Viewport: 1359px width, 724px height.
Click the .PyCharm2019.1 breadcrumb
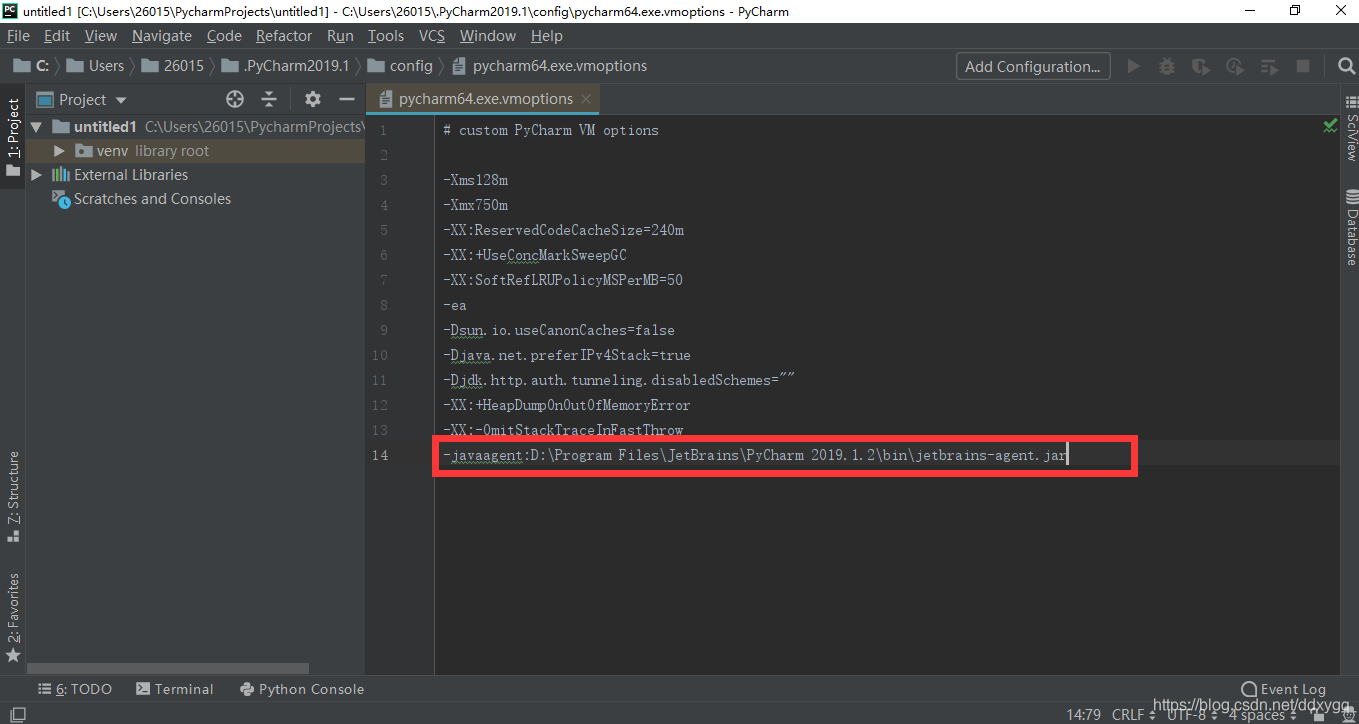click(x=285, y=66)
